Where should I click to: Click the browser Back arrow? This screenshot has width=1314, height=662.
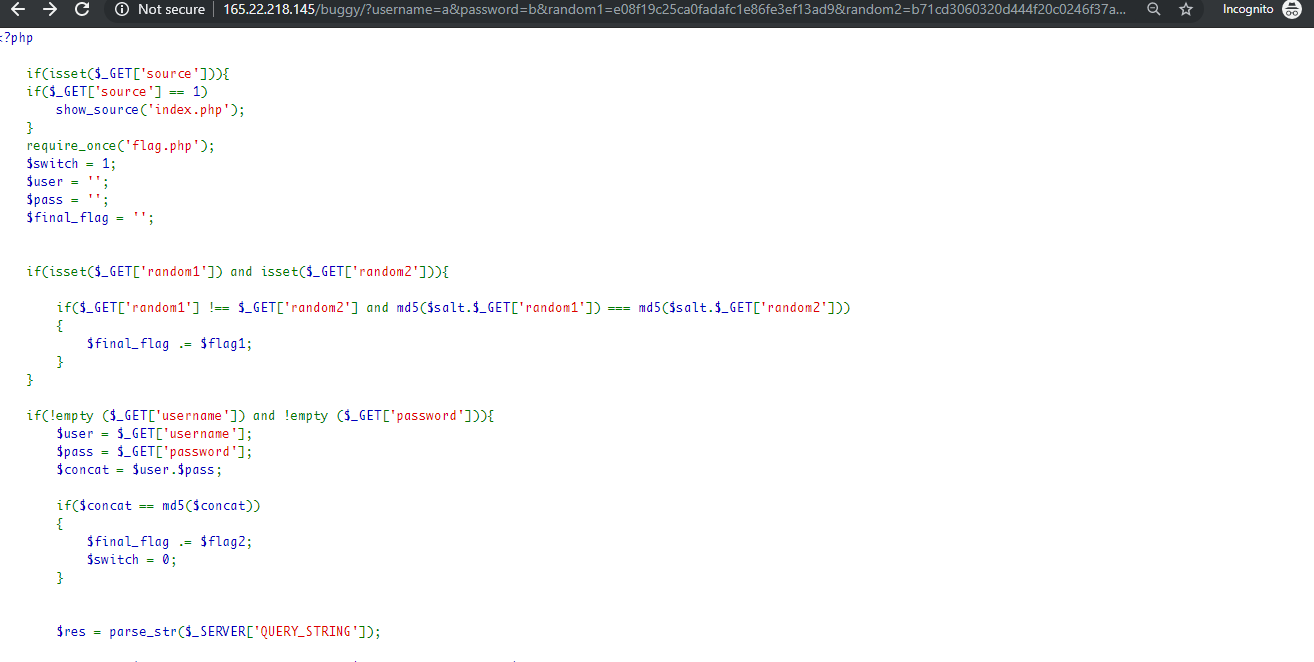(18, 9)
